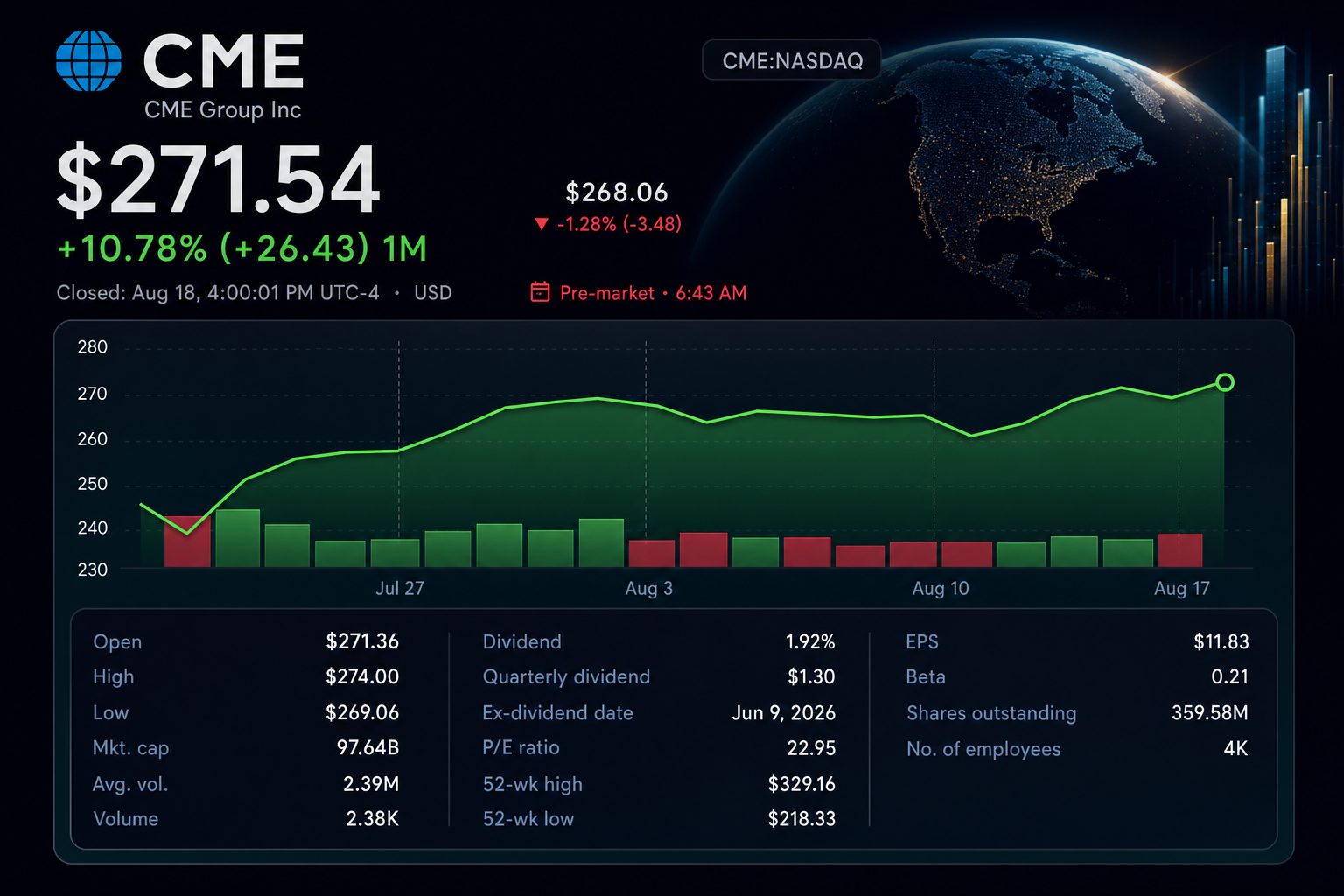
Task: Click the "Closed: Aug 18, 4:00:01 PM UTC-4" timestamp
Action: pyautogui.click(x=218, y=292)
